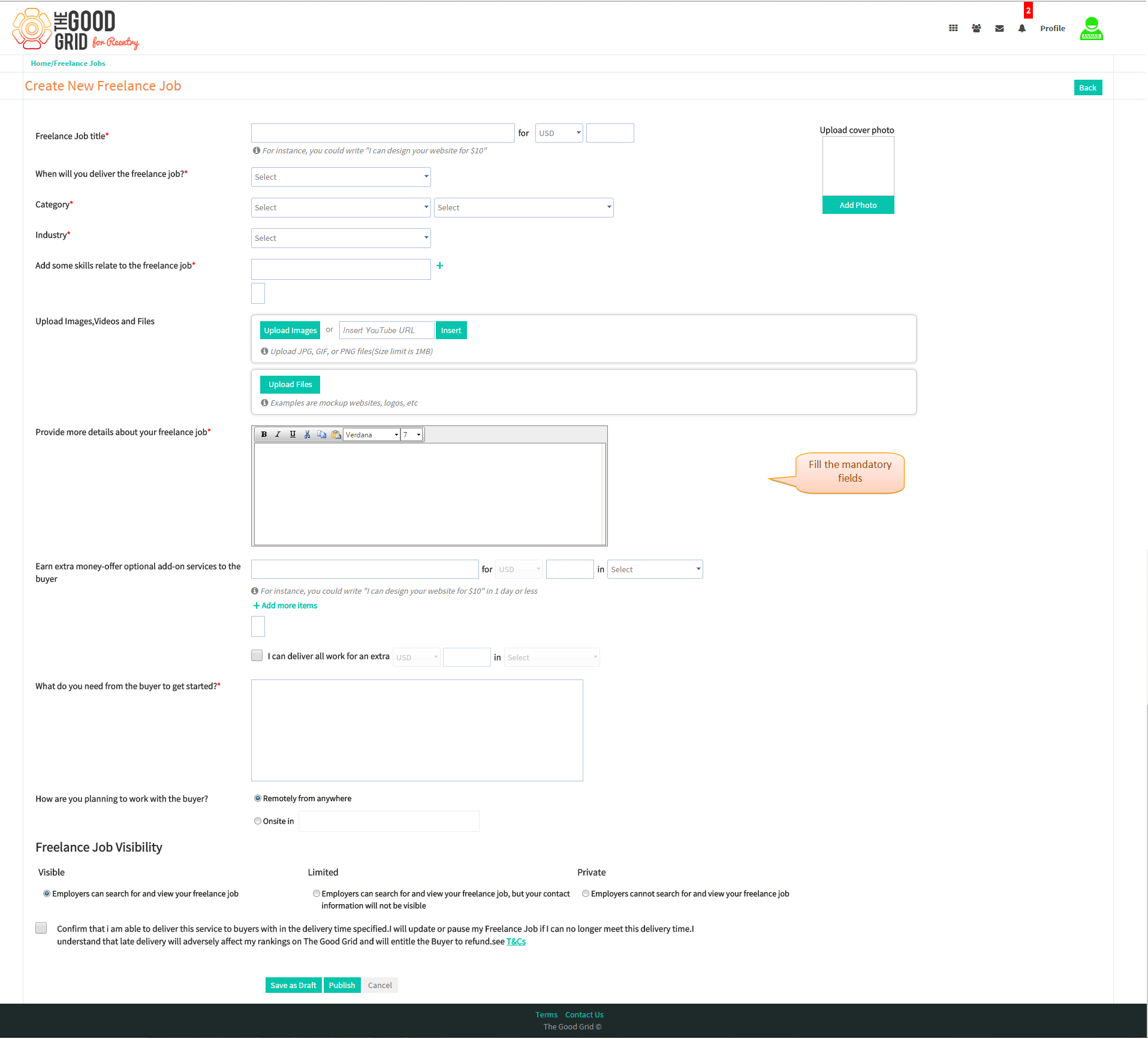Viewport: 1148px width, 1039px height.
Task: Click the buyer requirements text area
Action: tap(417, 730)
